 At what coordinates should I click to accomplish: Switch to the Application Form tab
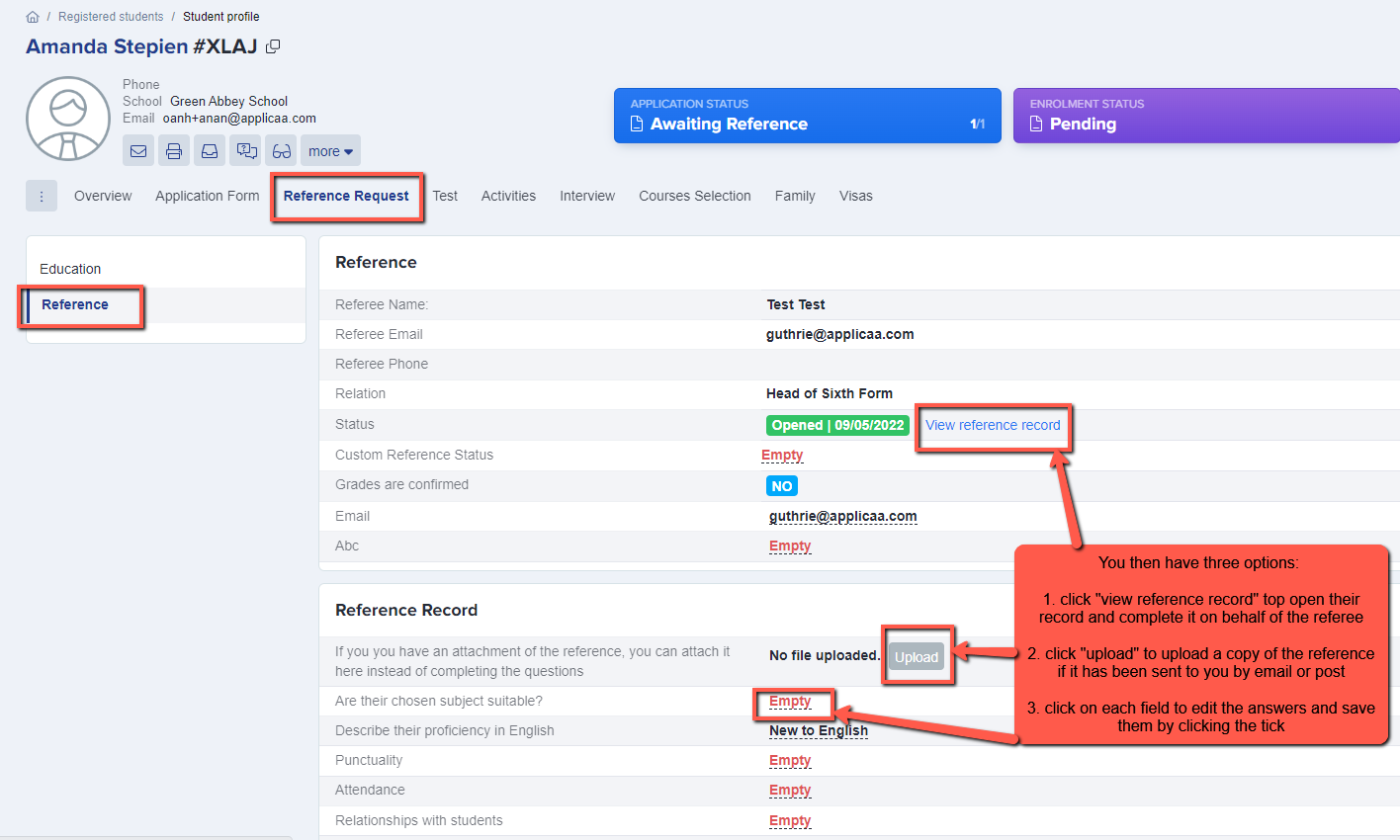pos(207,196)
